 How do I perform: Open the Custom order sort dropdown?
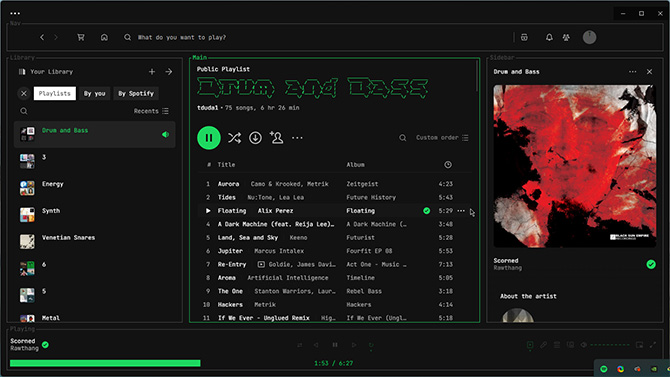coord(442,138)
